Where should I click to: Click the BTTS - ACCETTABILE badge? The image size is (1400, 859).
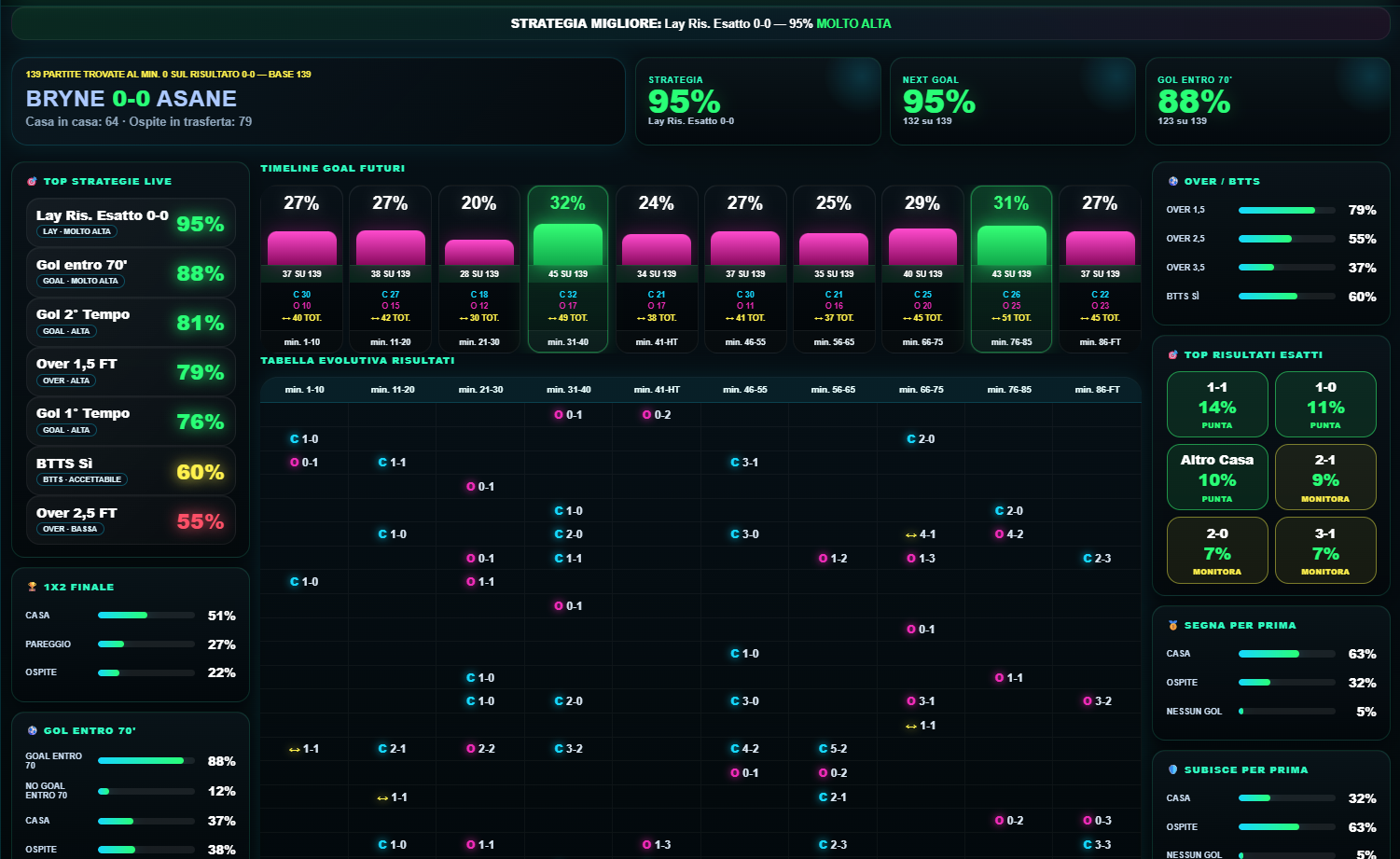click(82, 479)
